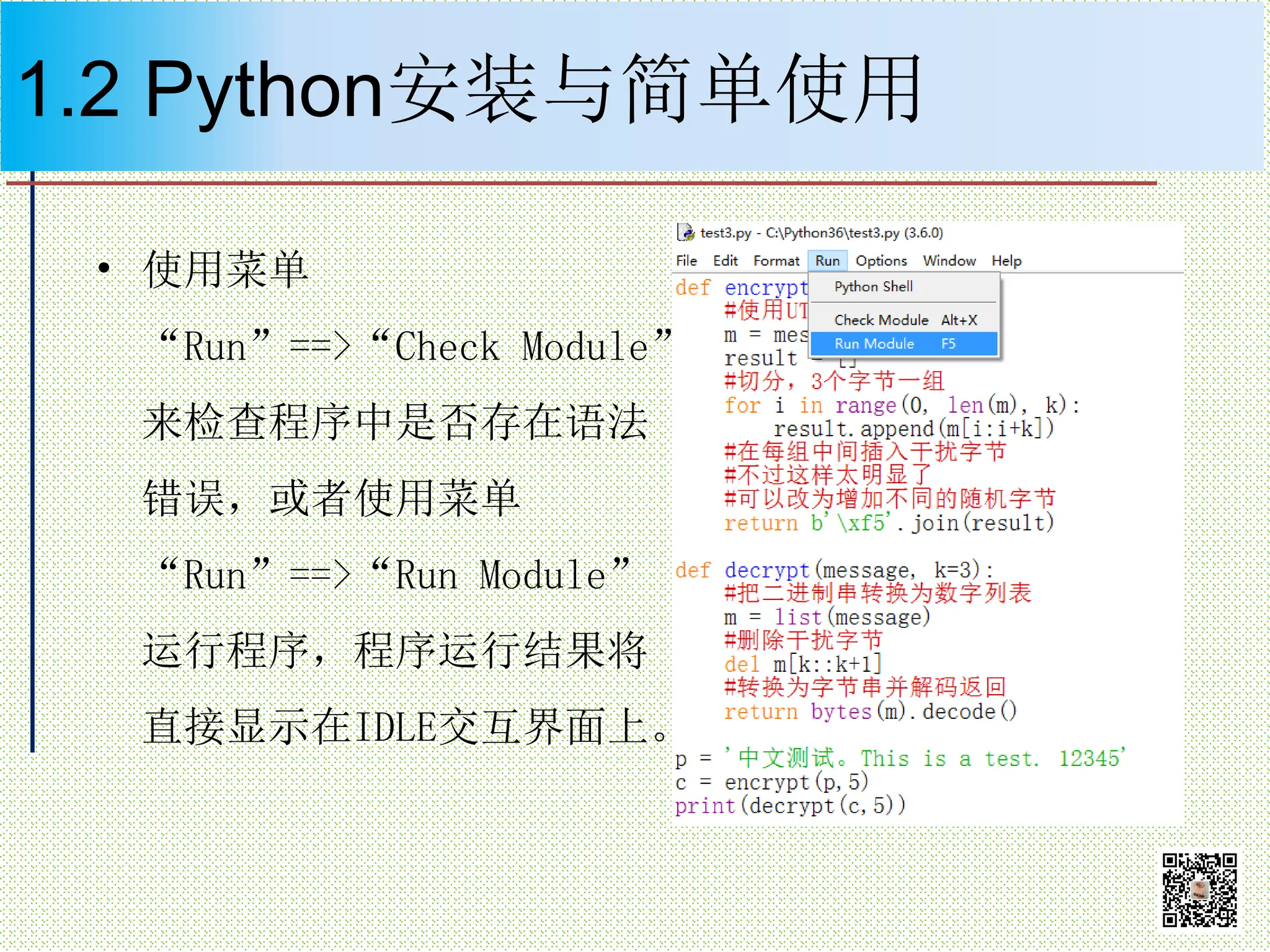Open the File menu in IDLE

click(686, 261)
